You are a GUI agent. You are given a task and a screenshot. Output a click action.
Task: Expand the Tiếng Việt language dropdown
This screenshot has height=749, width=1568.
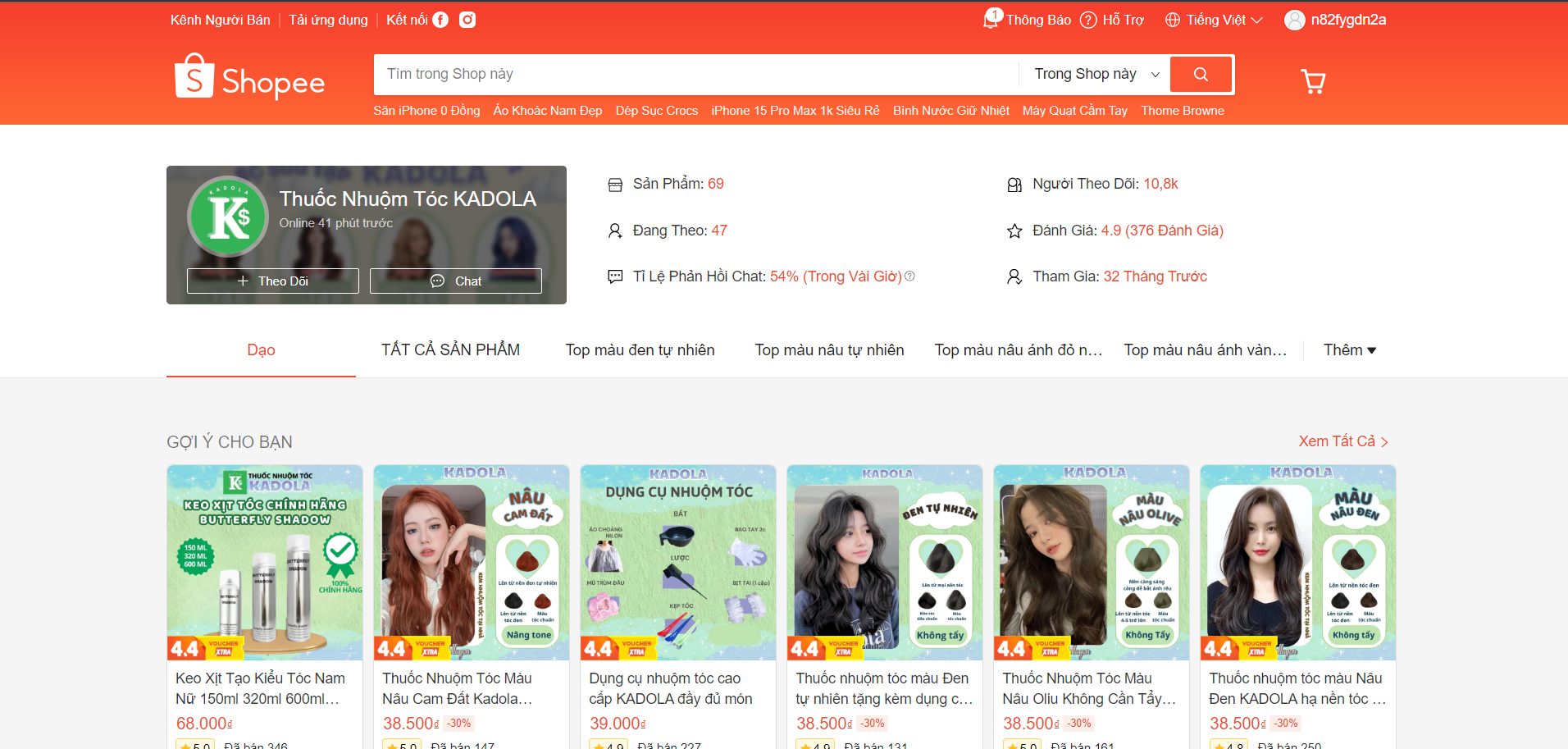pos(1214,20)
